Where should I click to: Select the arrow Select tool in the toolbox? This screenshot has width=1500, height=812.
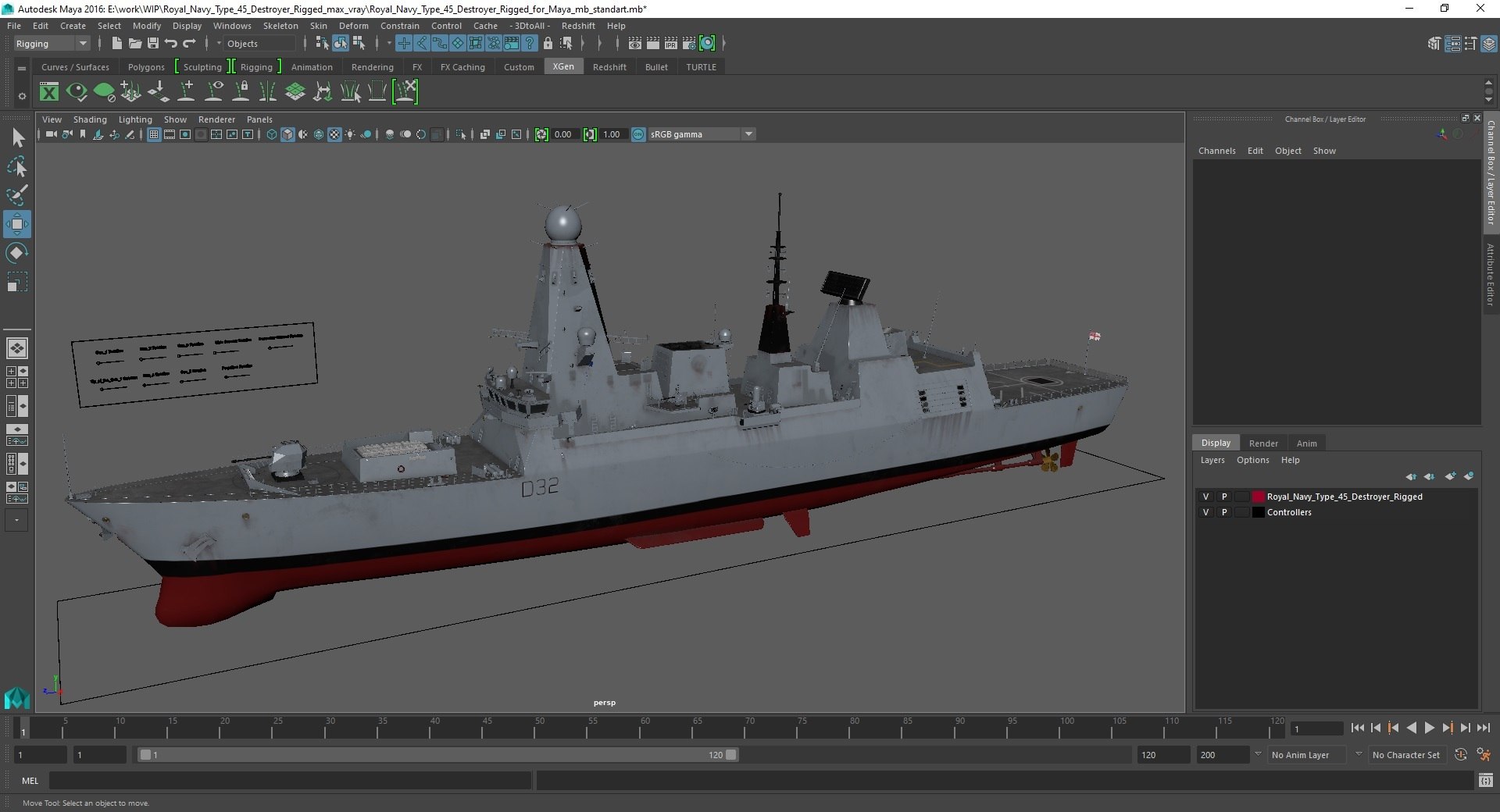point(17,138)
